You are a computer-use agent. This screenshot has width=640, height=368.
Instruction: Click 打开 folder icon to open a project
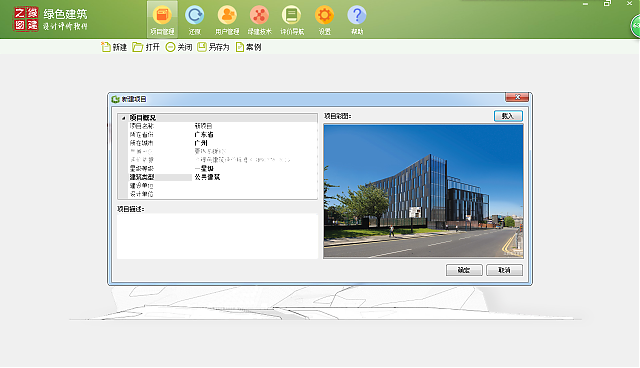coord(146,47)
